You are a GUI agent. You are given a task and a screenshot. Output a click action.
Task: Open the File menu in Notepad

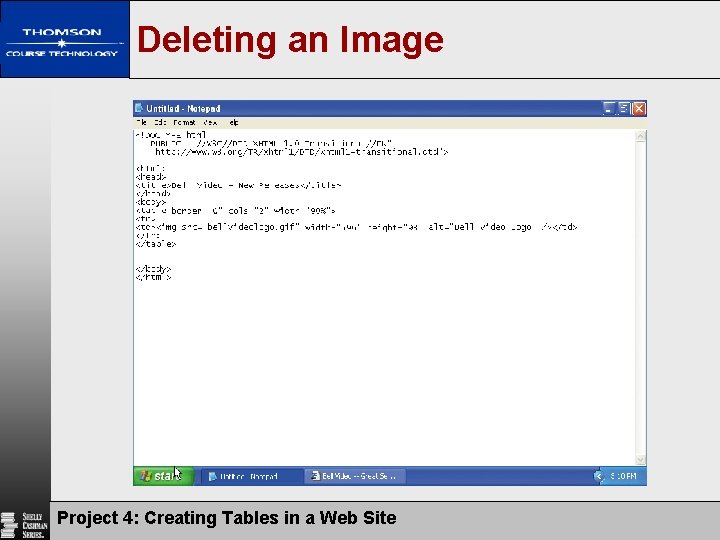click(x=141, y=123)
